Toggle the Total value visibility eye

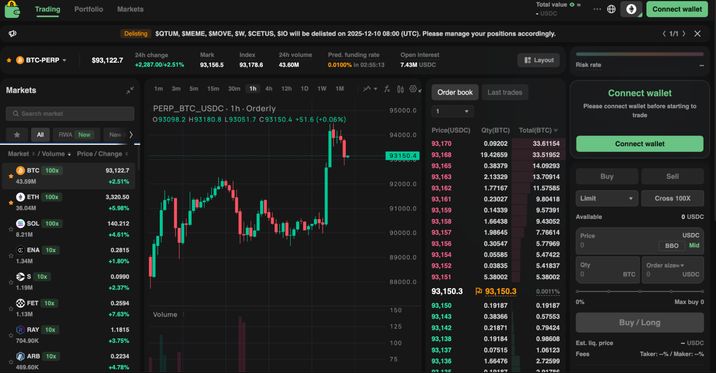click(572, 5)
